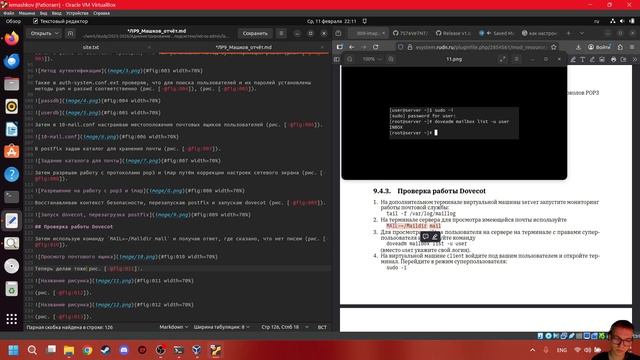The height and width of the screenshot is (360, 640).
Task: Open the image viewer magnifier dock icon
Action: pos(11,243)
